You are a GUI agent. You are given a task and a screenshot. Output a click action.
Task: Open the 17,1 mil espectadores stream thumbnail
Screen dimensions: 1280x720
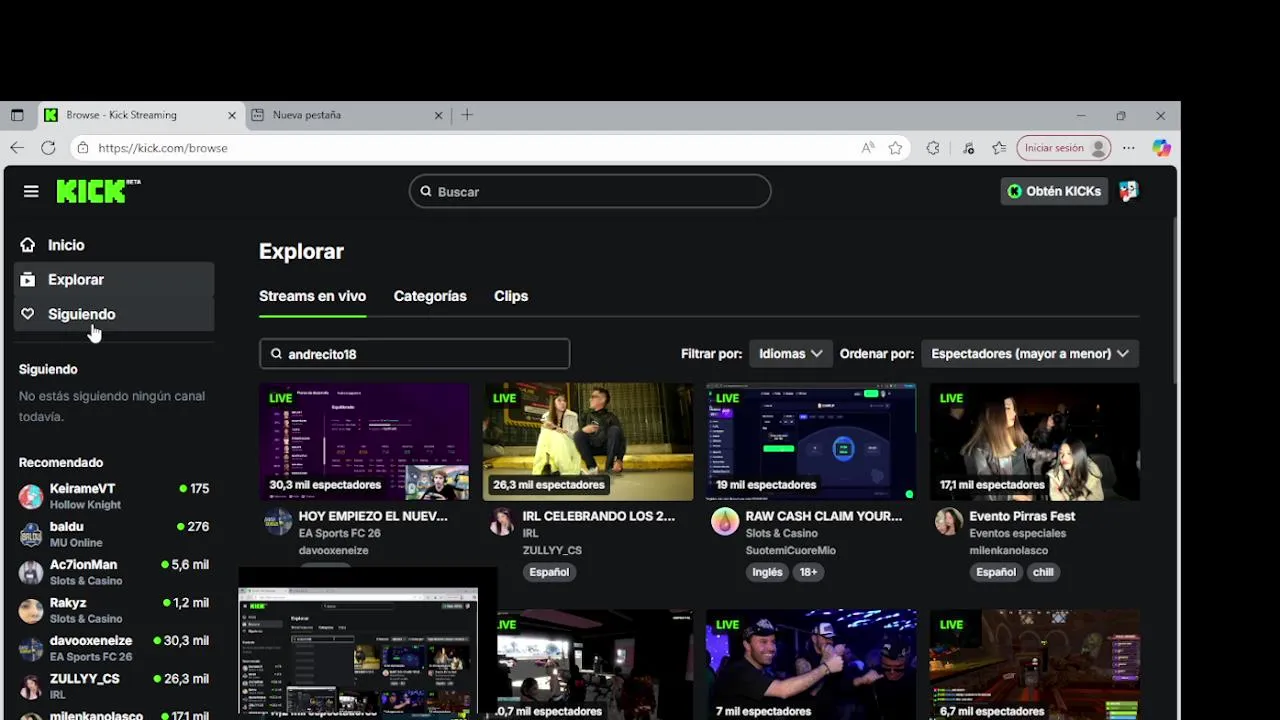click(x=1035, y=441)
